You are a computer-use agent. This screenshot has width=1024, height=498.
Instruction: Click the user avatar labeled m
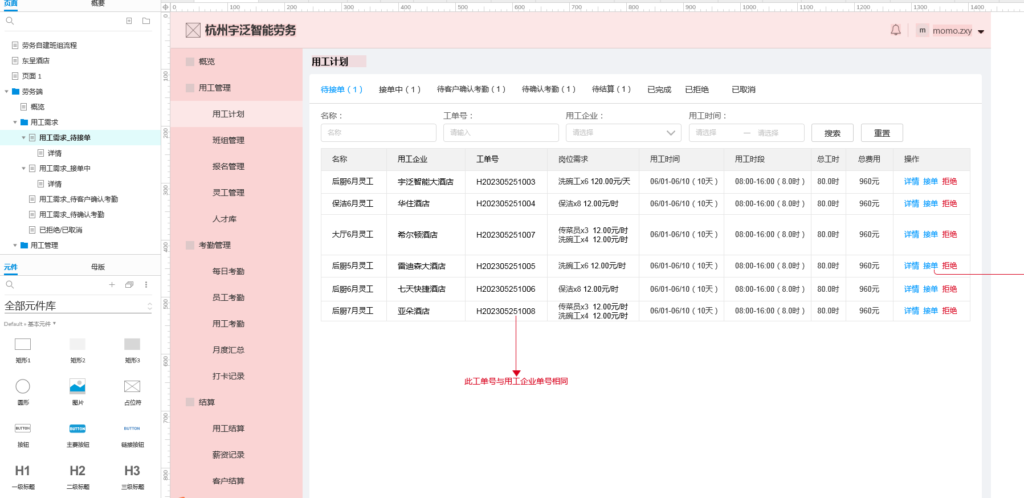point(922,30)
